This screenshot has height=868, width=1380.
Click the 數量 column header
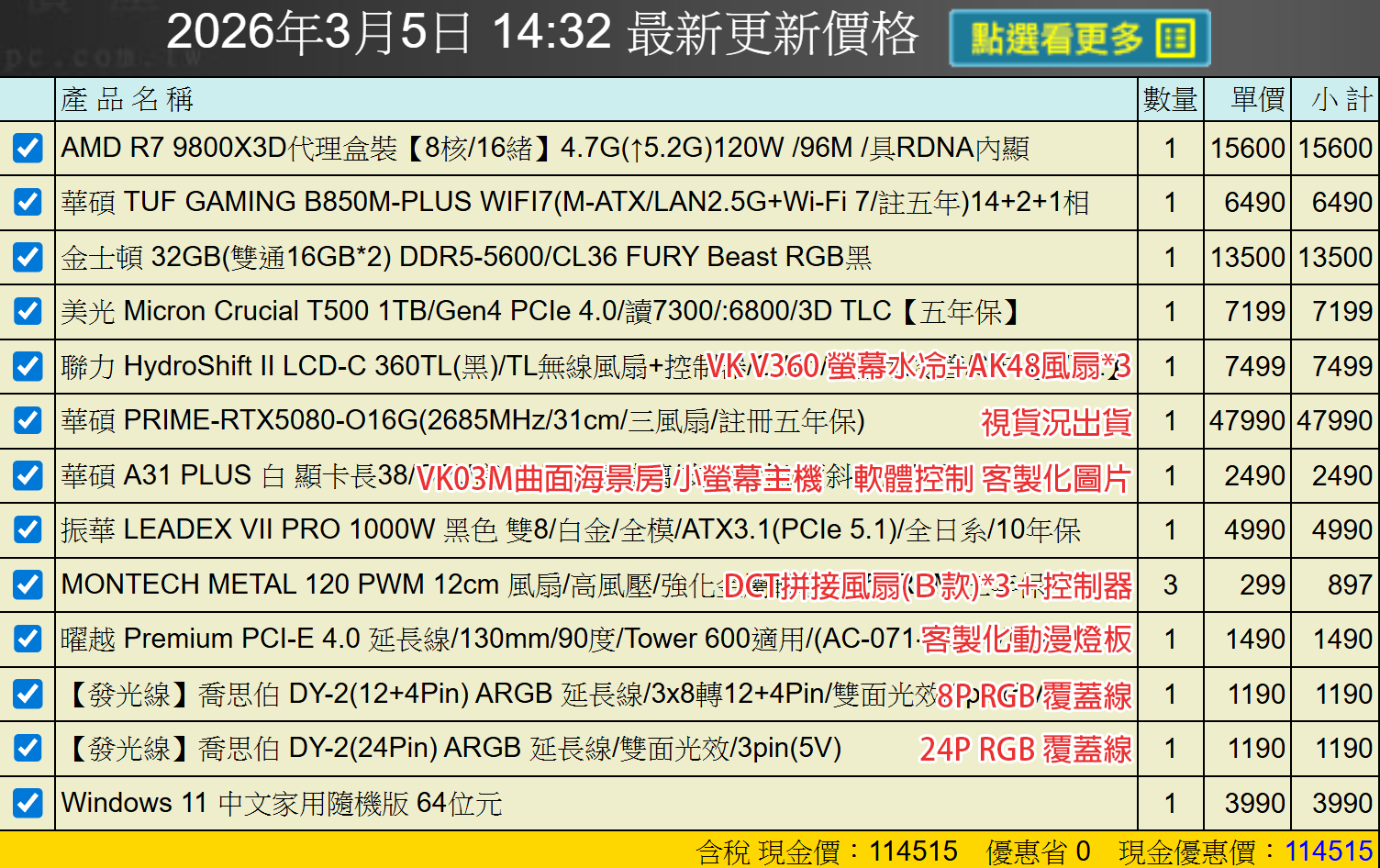(1170, 99)
